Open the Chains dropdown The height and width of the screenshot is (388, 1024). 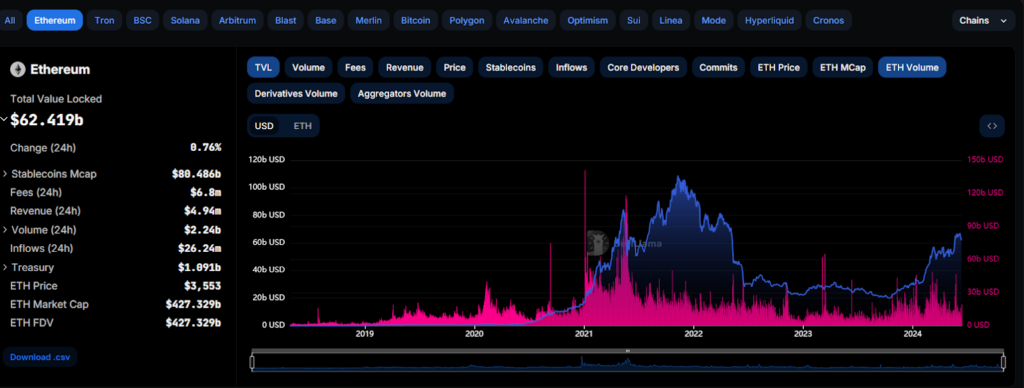pyautogui.click(x=984, y=20)
